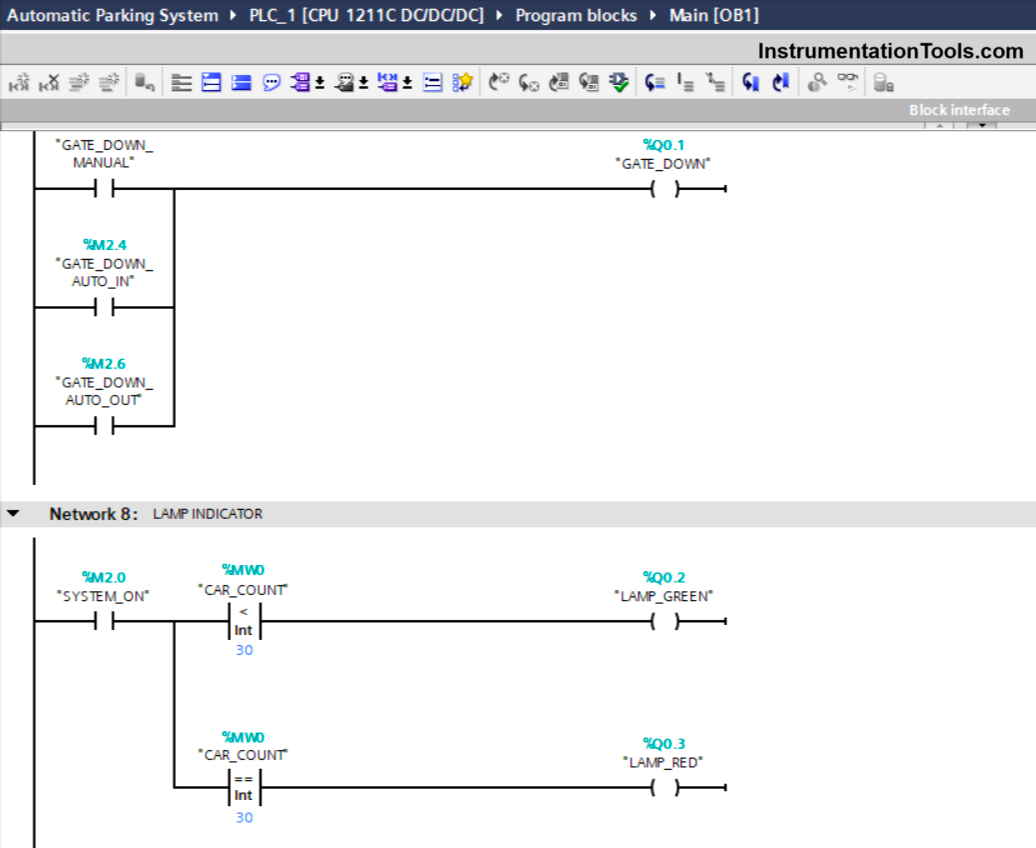Click the %Q0.1 address text
The image size is (1036, 848).
tap(664, 145)
